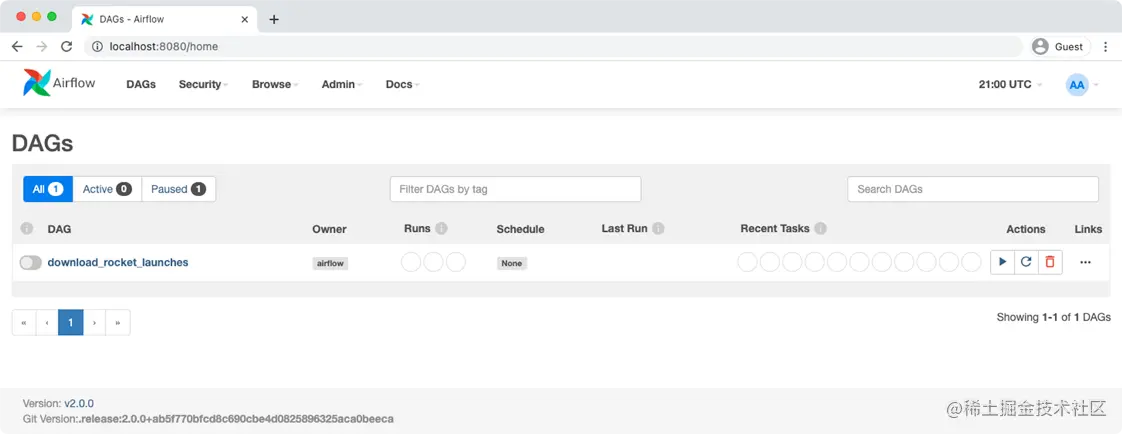This screenshot has height=434, width=1122.
Task: Select page 1 in pagination
Action: click(x=71, y=322)
